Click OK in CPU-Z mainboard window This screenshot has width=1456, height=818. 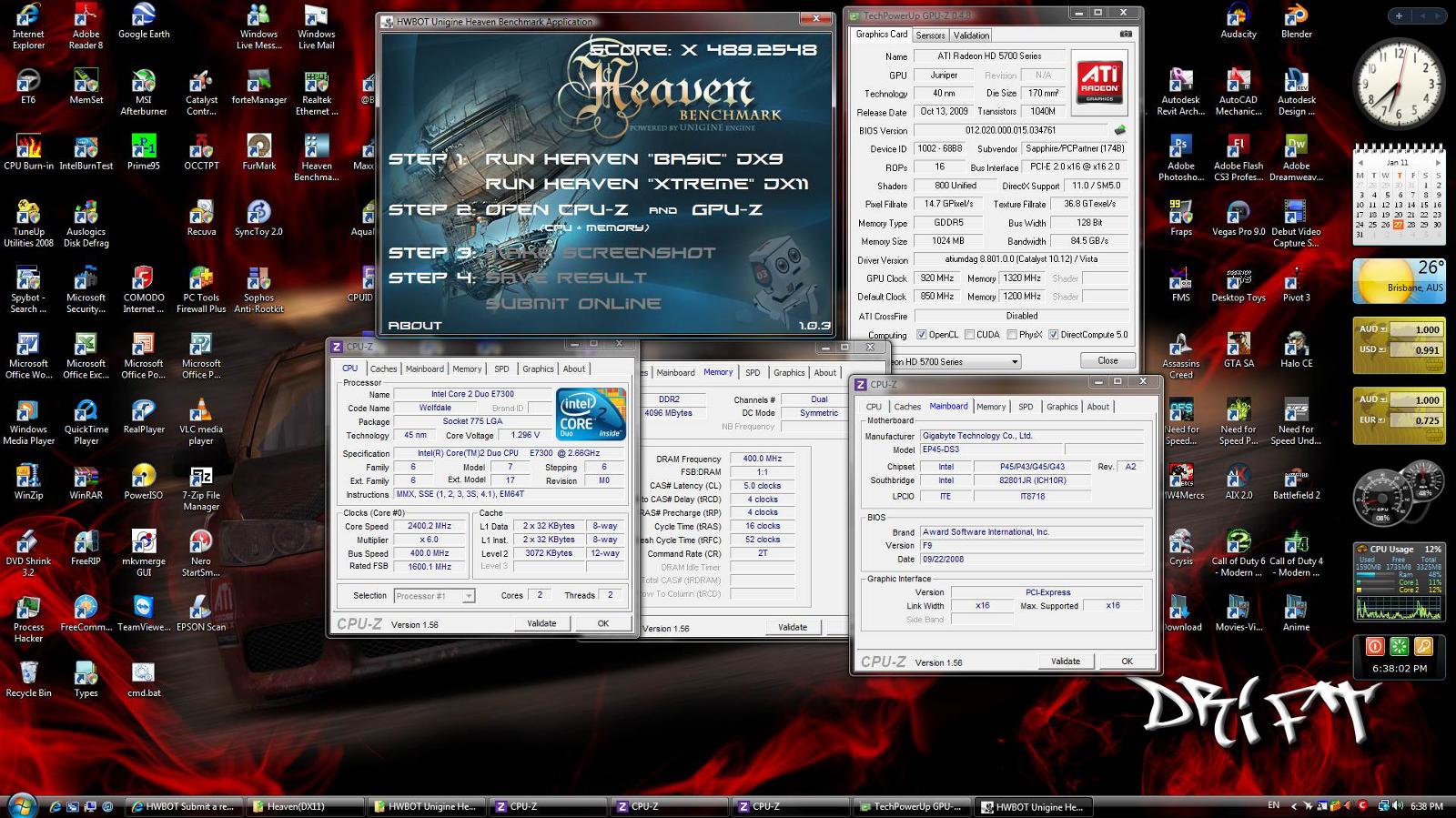1127,661
